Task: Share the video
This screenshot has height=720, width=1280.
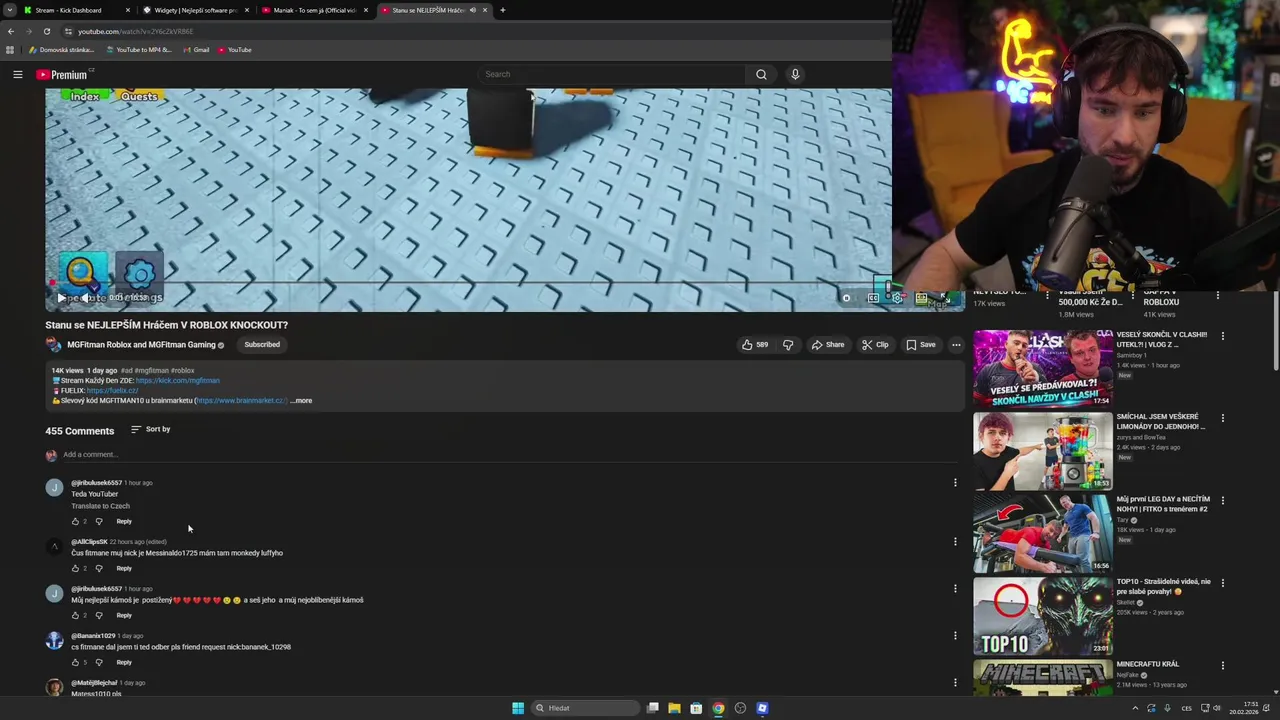Action: [x=828, y=345]
